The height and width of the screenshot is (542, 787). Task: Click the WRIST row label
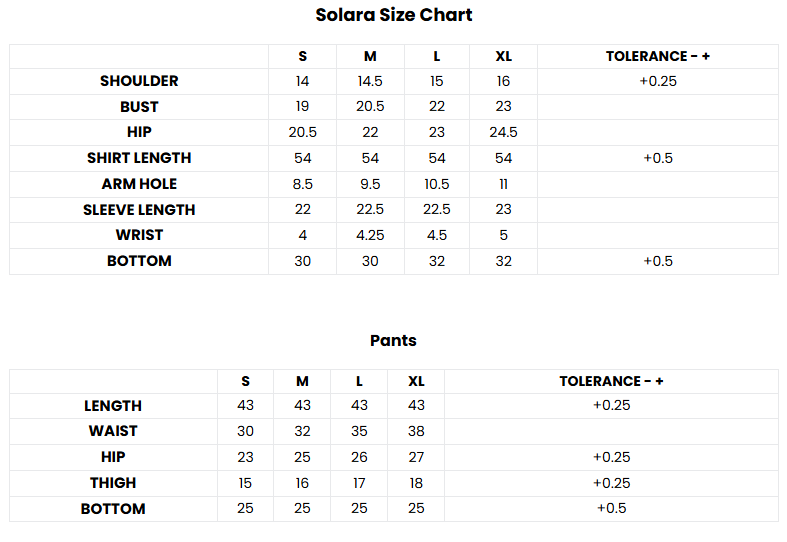coord(139,235)
